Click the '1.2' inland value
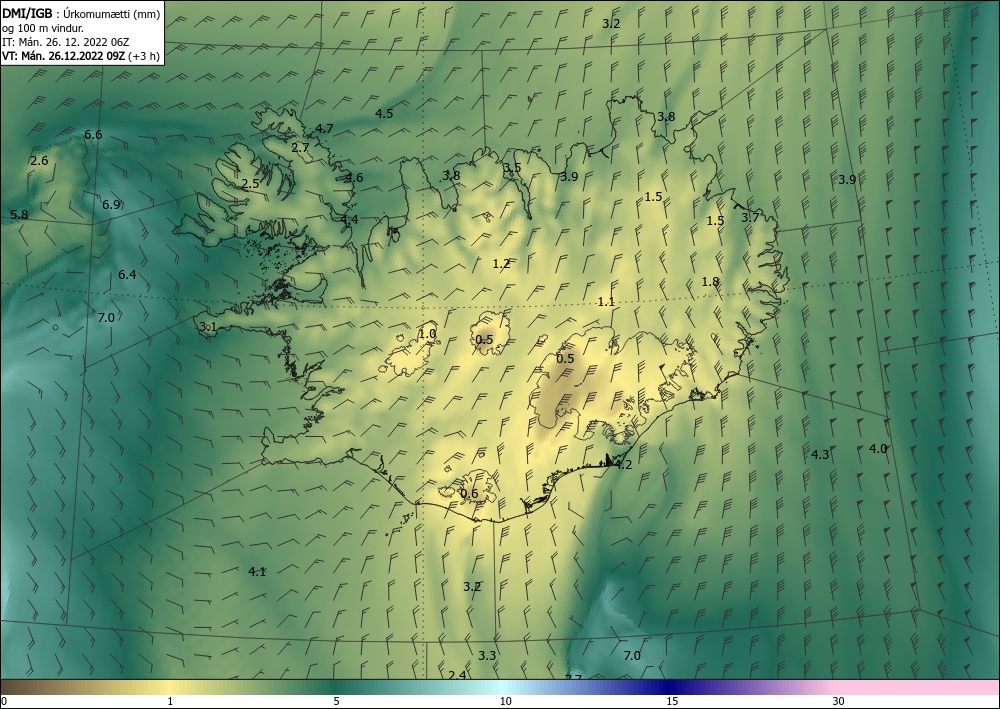Viewport: 1000px width, 709px height. pos(501,263)
